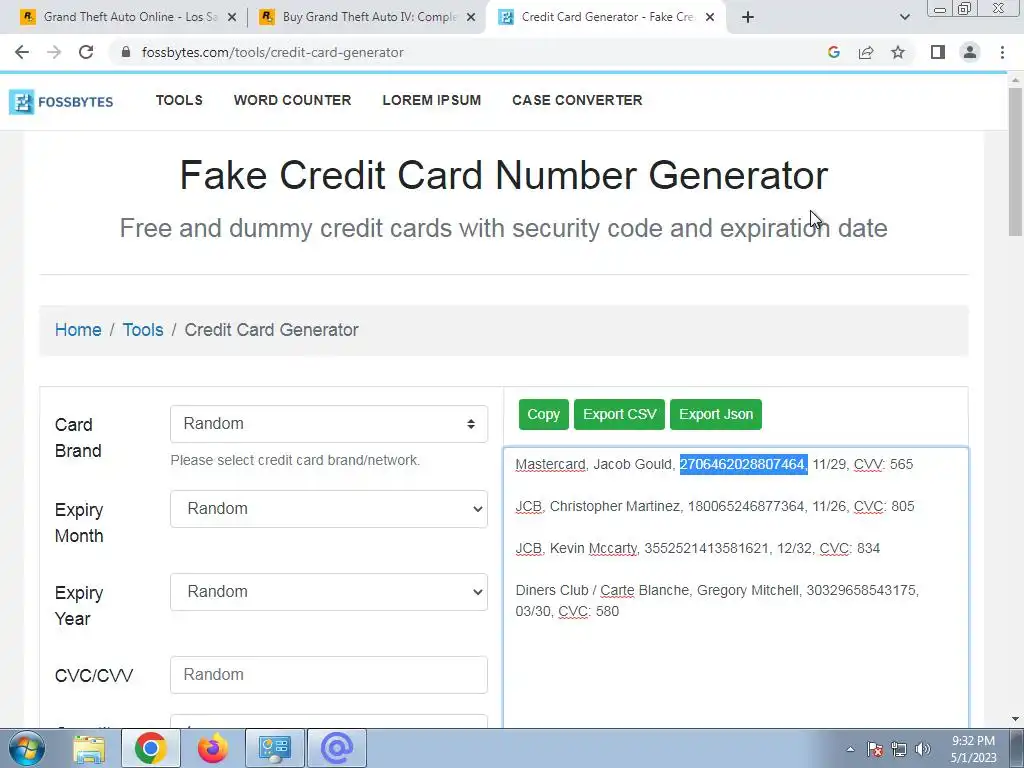Close the Credit Card Generator tab
The image size is (1024, 768).
710,18
